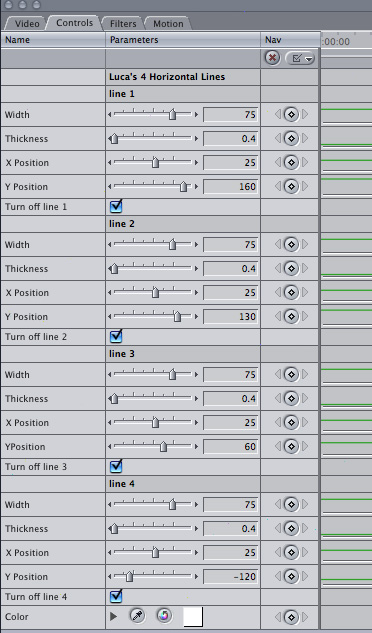372x633 pixels.
Task: Add keyframe for line 2 Y Position
Action: [291, 316]
